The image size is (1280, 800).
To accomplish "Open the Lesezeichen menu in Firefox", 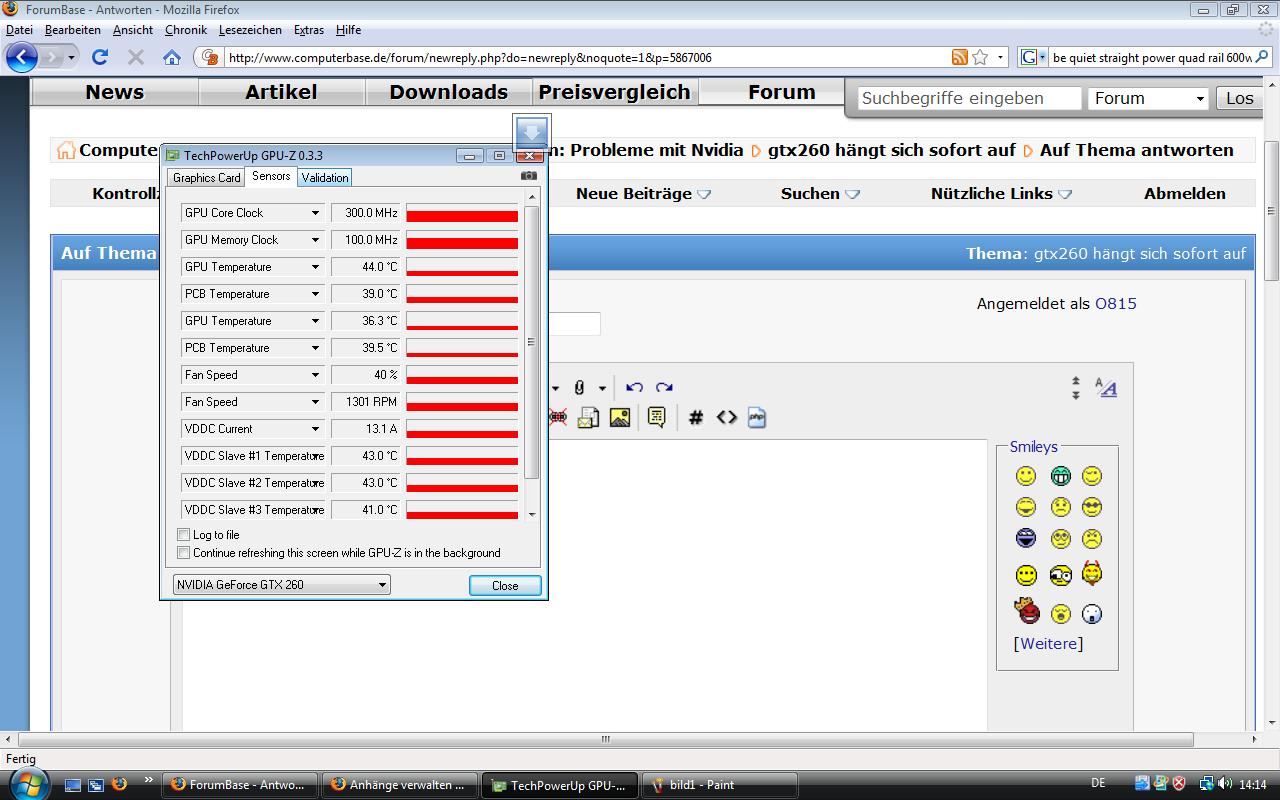I will (x=250, y=30).
